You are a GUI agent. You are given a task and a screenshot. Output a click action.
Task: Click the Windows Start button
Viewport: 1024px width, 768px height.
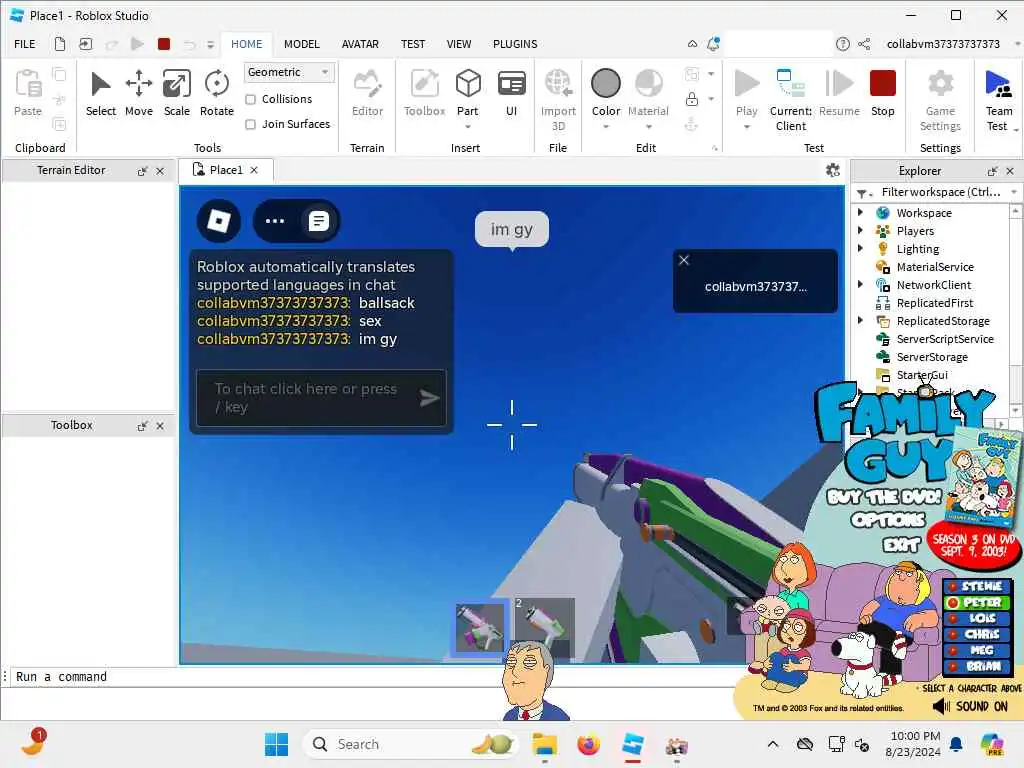coord(276,744)
